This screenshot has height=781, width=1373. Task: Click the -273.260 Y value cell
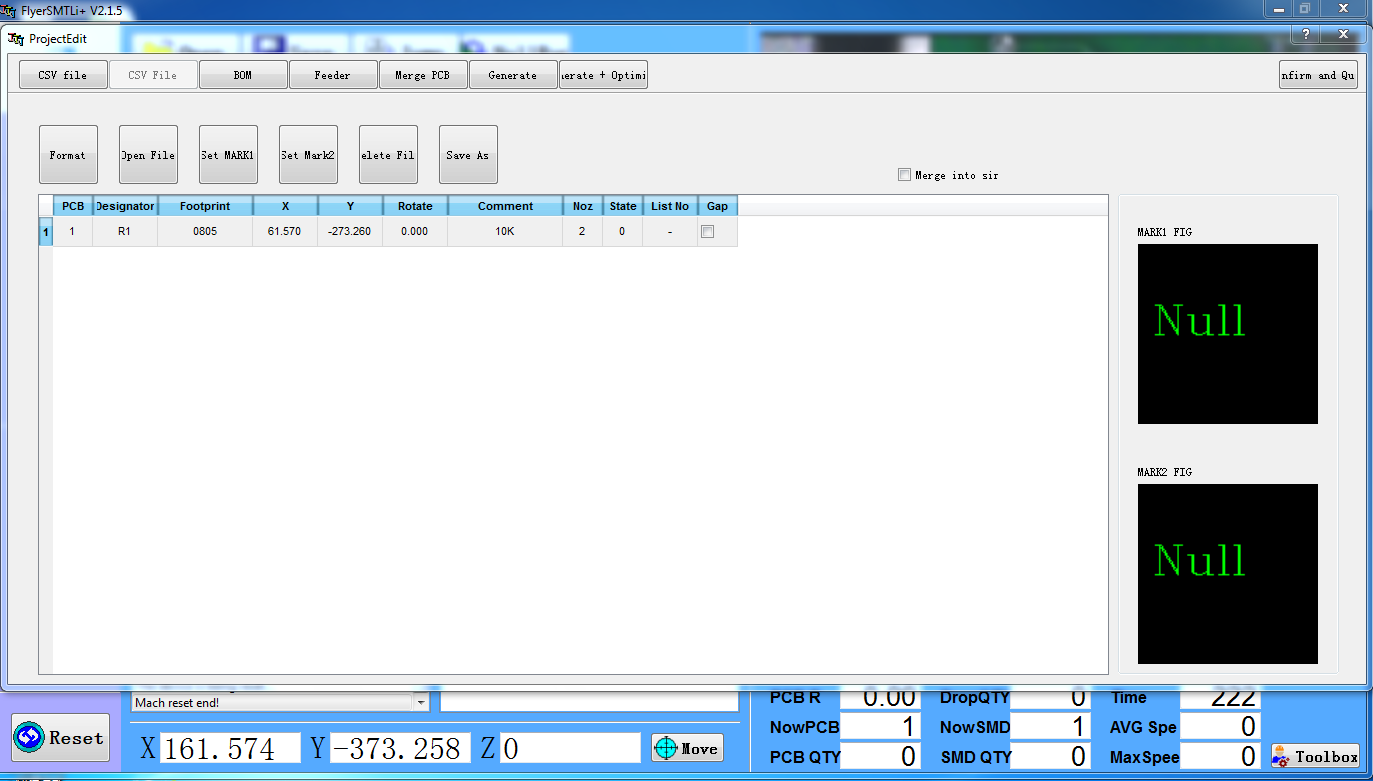350,232
